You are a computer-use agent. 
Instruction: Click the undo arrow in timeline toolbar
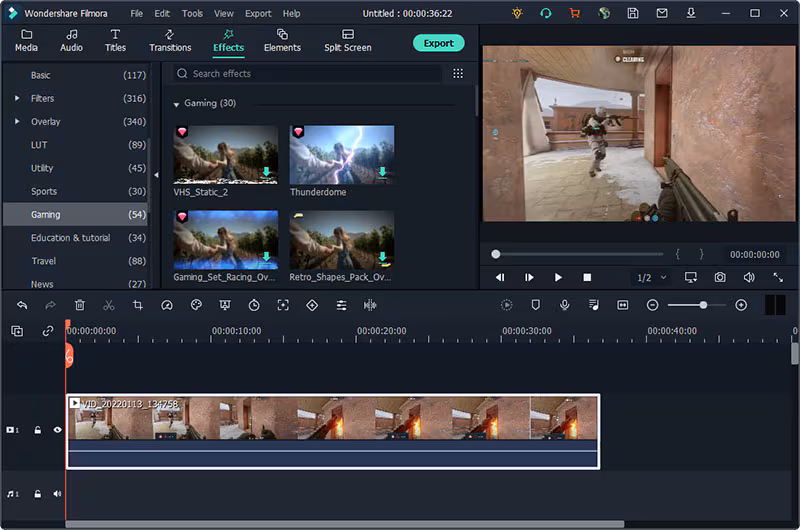(22, 305)
